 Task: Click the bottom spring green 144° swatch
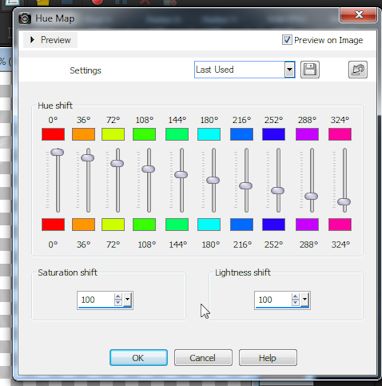(x=177, y=225)
